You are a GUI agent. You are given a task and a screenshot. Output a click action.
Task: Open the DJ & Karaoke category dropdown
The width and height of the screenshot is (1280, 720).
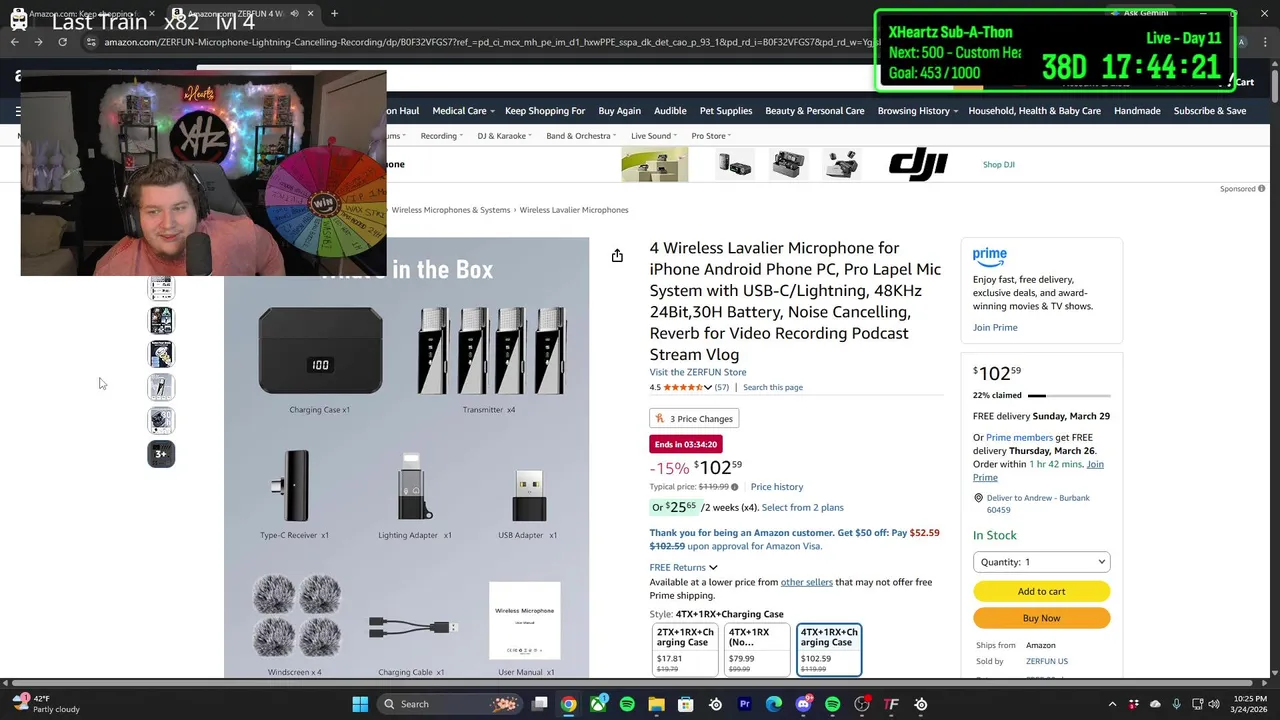coord(504,136)
